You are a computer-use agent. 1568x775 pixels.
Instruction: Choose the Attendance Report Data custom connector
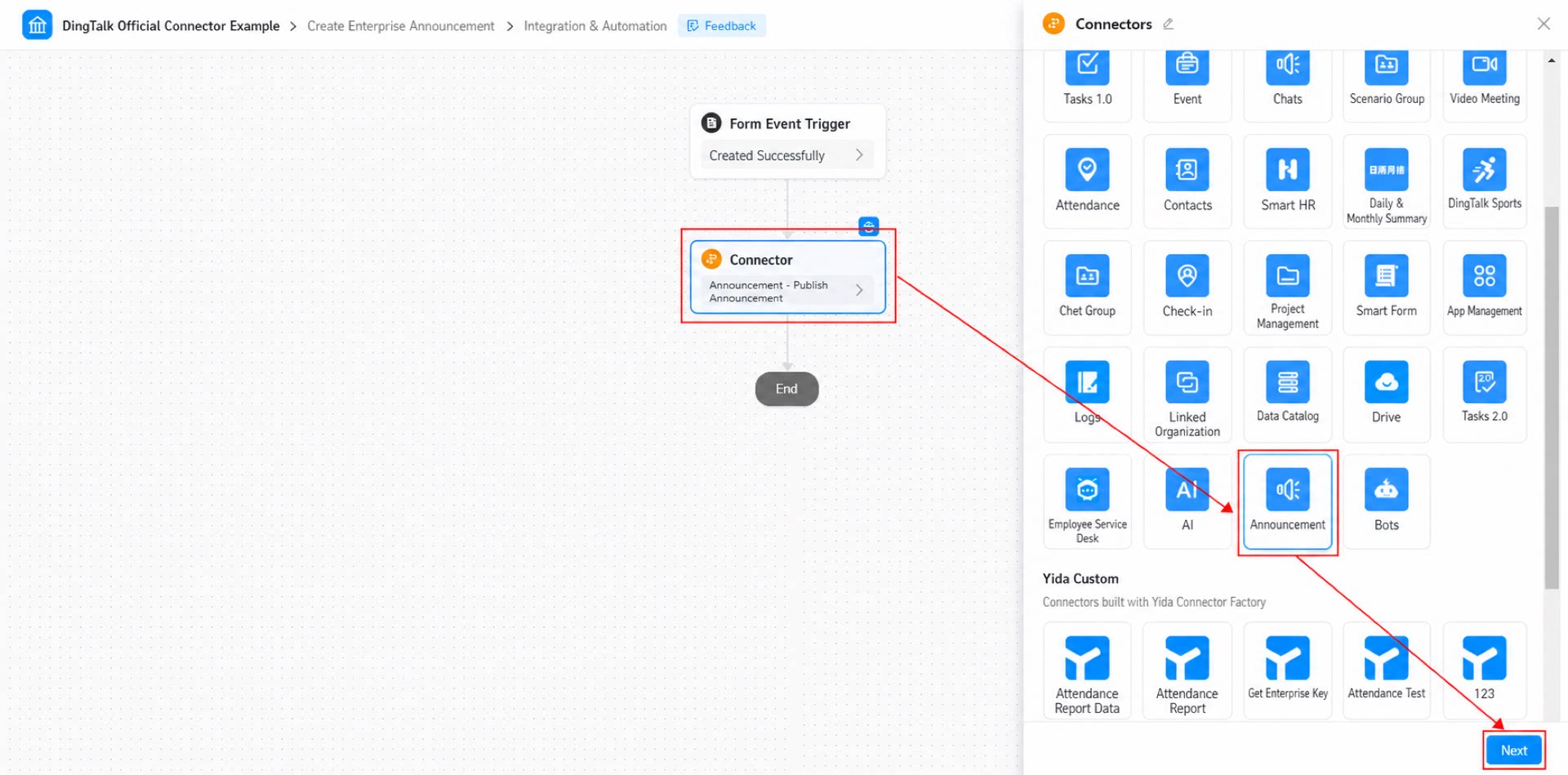[1087, 670]
